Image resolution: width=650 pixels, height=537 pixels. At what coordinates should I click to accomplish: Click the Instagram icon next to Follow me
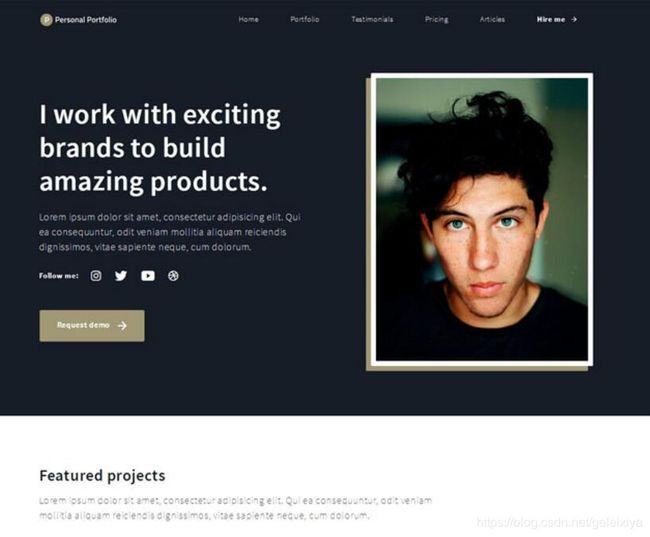96,276
